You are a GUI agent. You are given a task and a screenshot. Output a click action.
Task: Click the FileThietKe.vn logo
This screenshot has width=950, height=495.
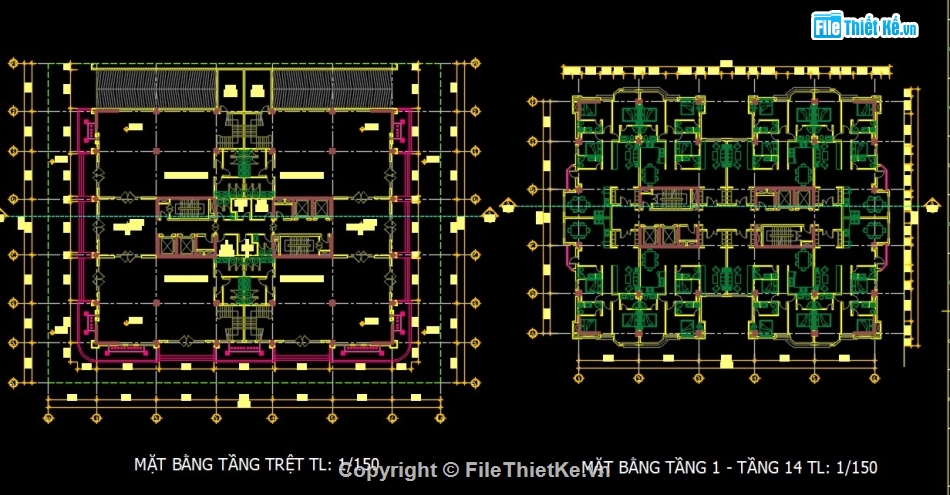(867, 26)
